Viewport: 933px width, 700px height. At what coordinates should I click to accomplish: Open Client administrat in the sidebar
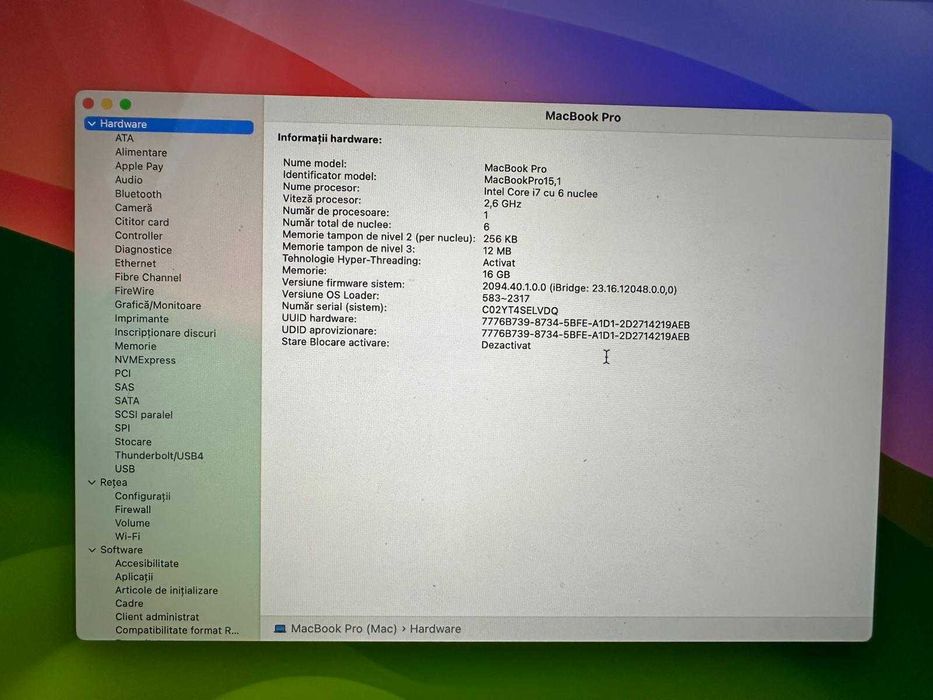pos(157,617)
